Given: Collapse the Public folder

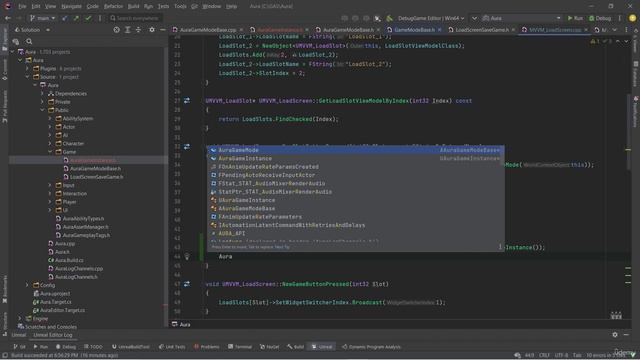Looking at the screenshot, I should tap(42, 110).
